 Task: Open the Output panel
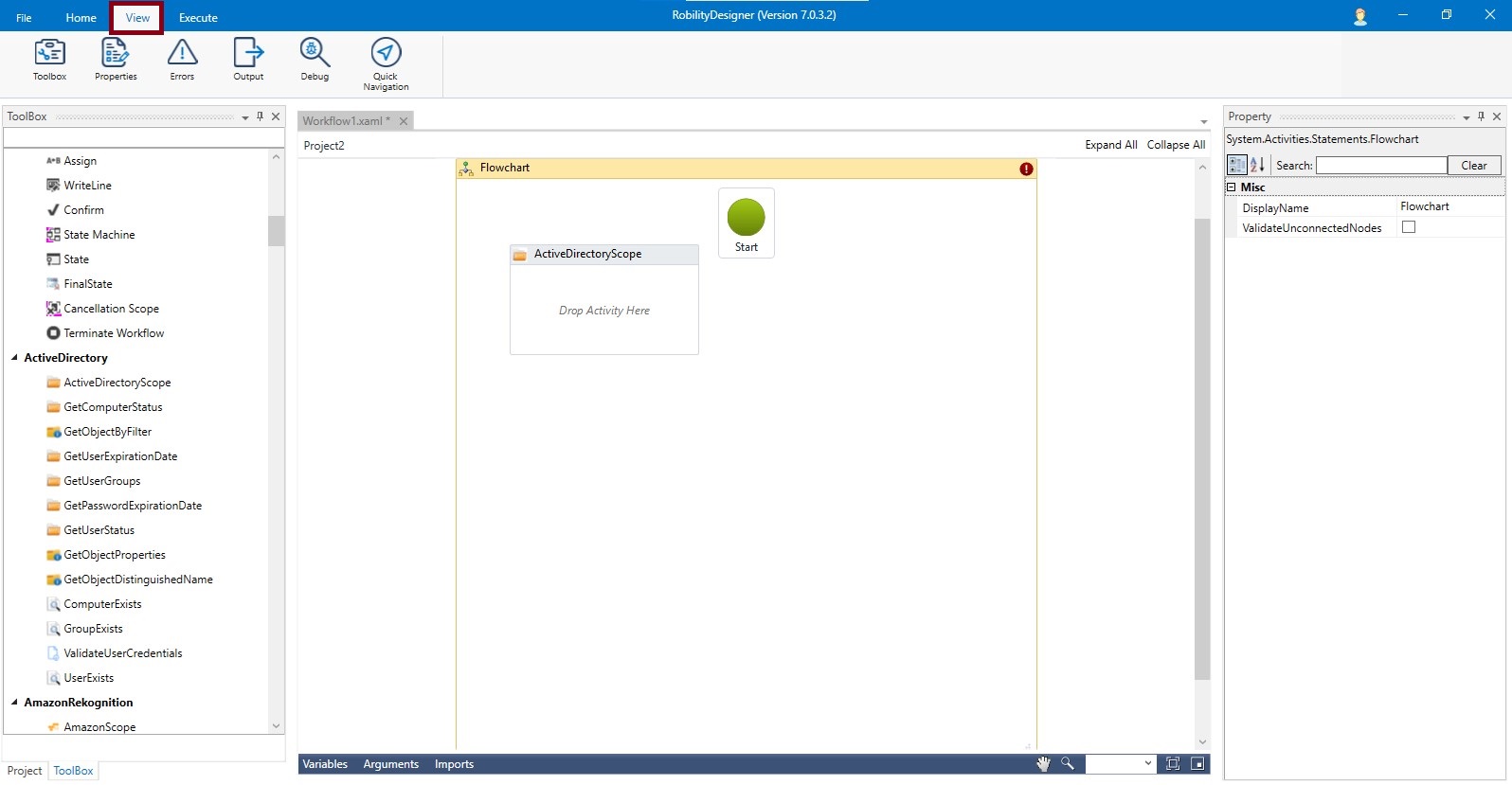coord(248,60)
